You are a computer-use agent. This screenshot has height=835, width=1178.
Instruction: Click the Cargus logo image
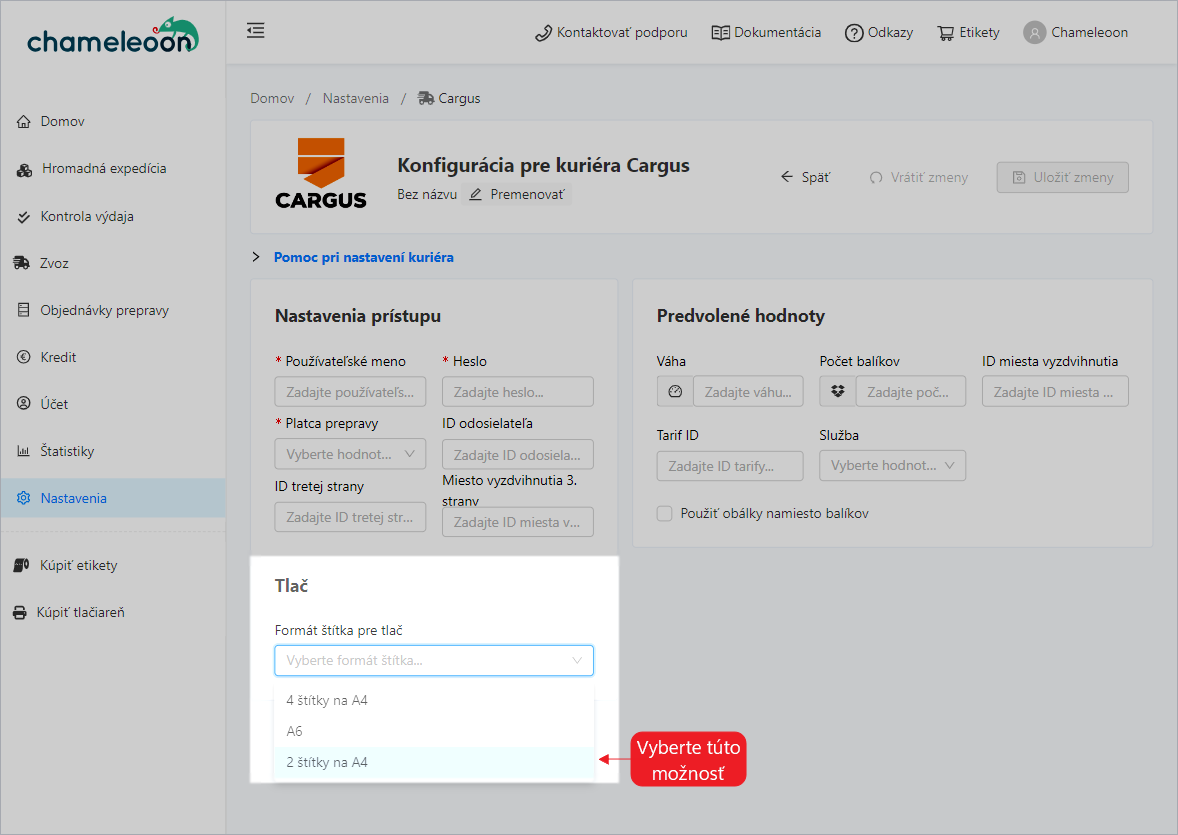pos(321,174)
